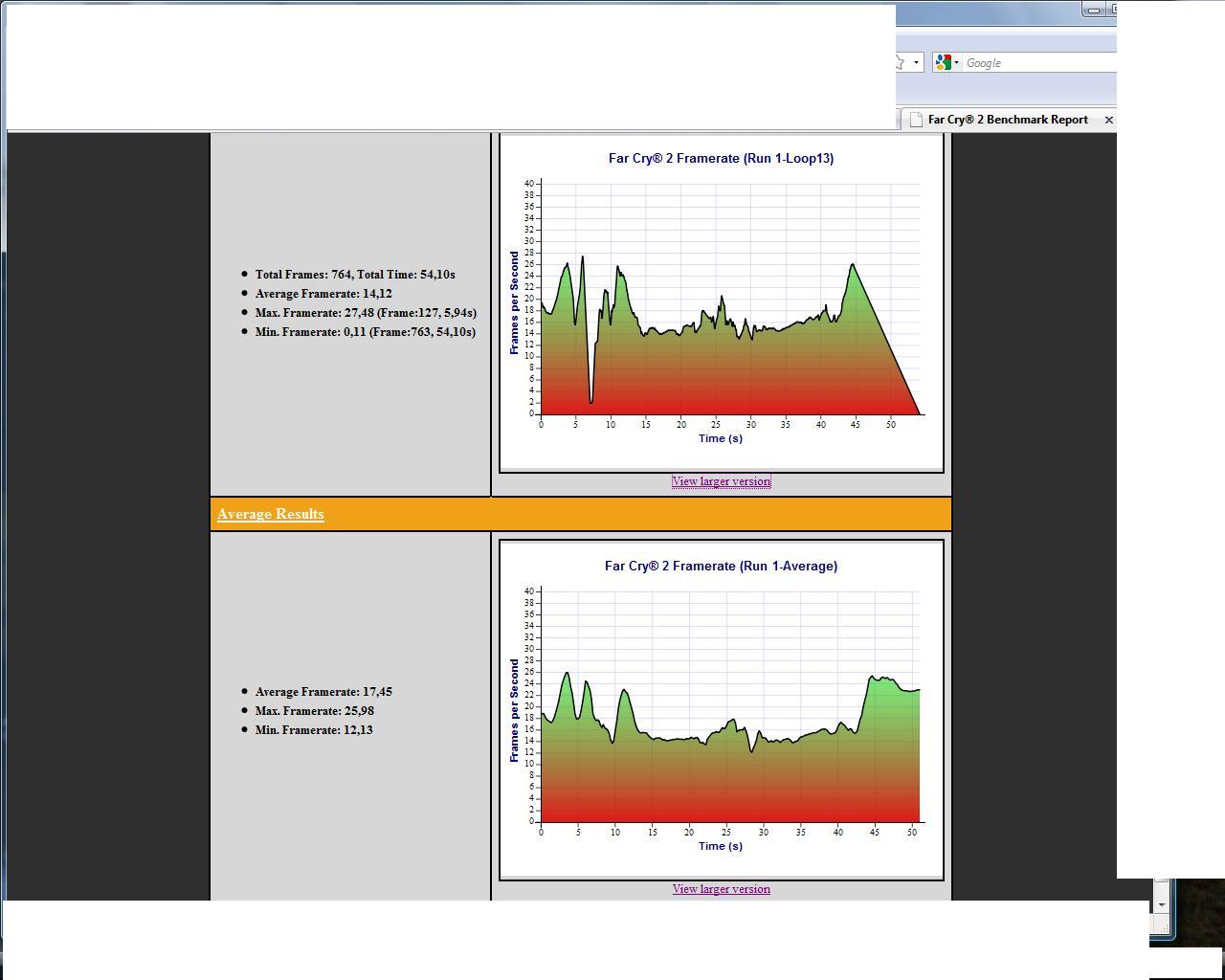The image size is (1225, 980).
Task: Click the Run 1-Average framerate chart
Action: 722,710
